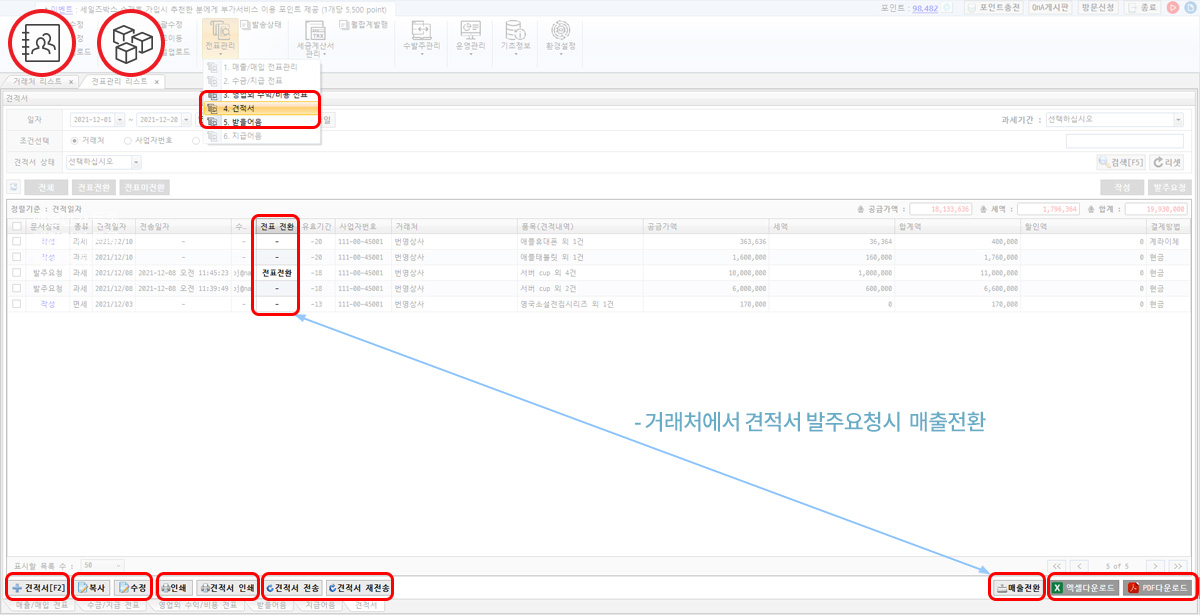The height and width of the screenshot is (615, 1200).
Task: Open the 수발주관리 ribbon icon
Action: coord(421,35)
